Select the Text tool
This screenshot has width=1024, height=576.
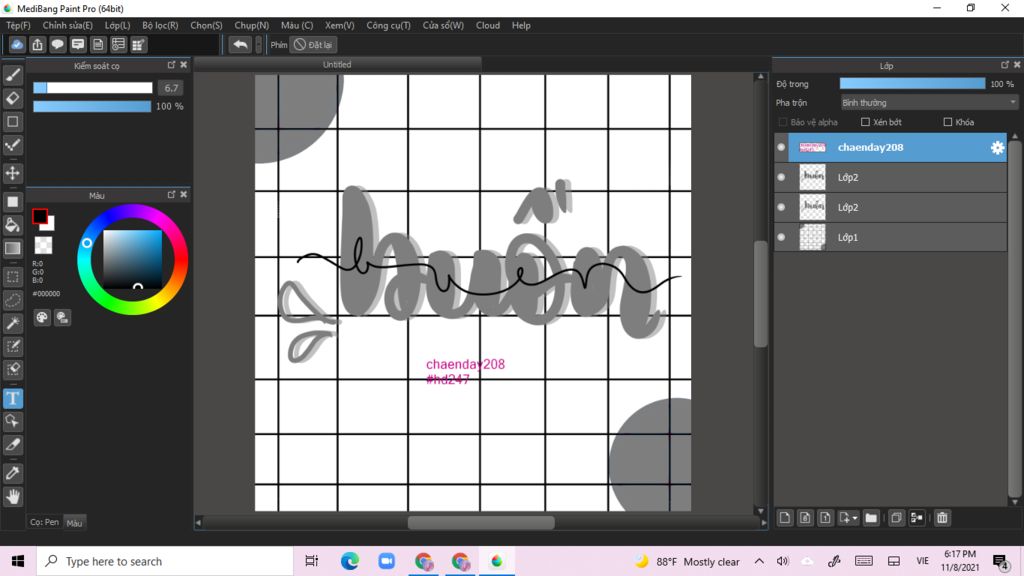12,398
